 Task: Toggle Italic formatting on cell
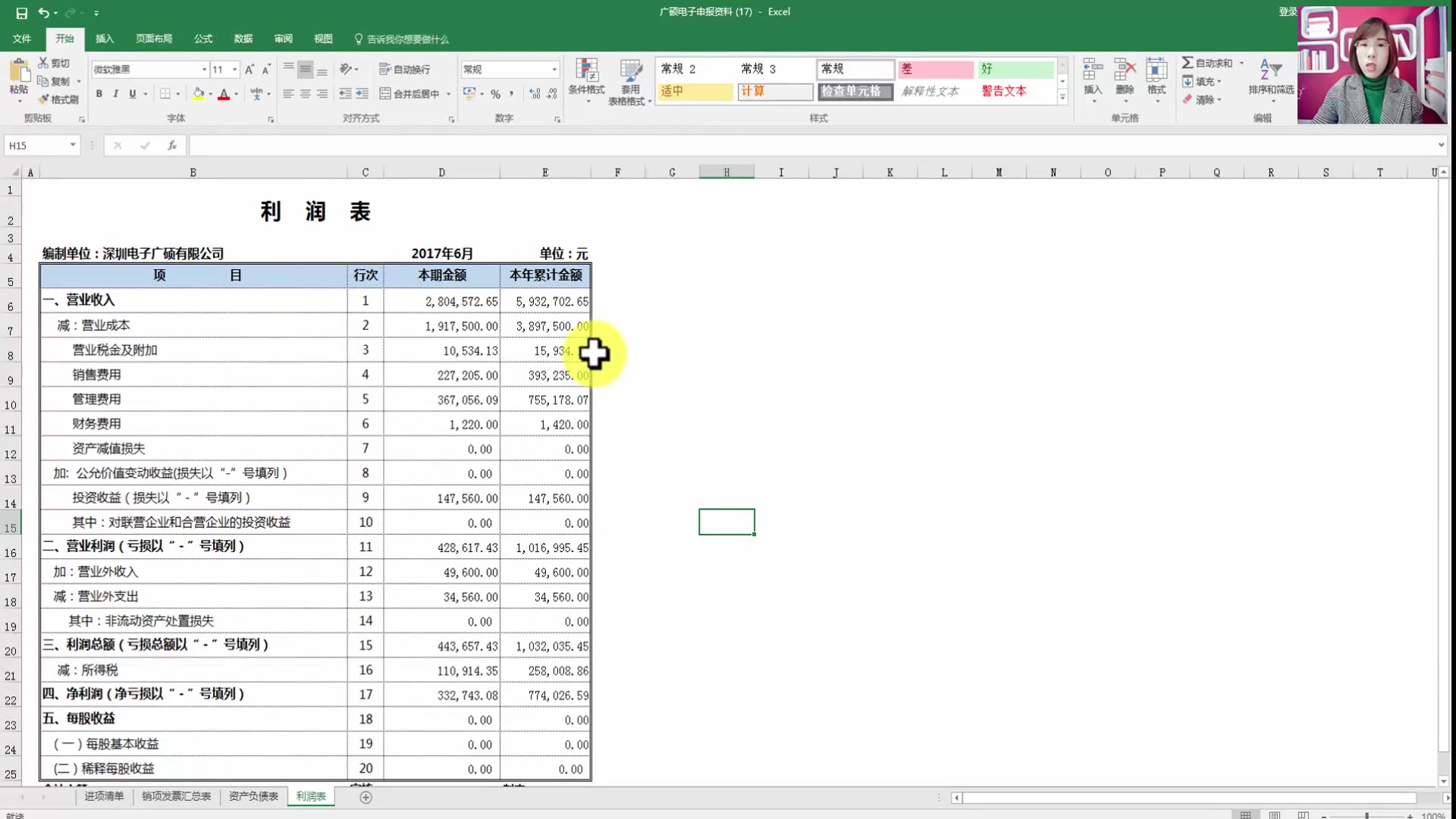(x=115, y=93)
